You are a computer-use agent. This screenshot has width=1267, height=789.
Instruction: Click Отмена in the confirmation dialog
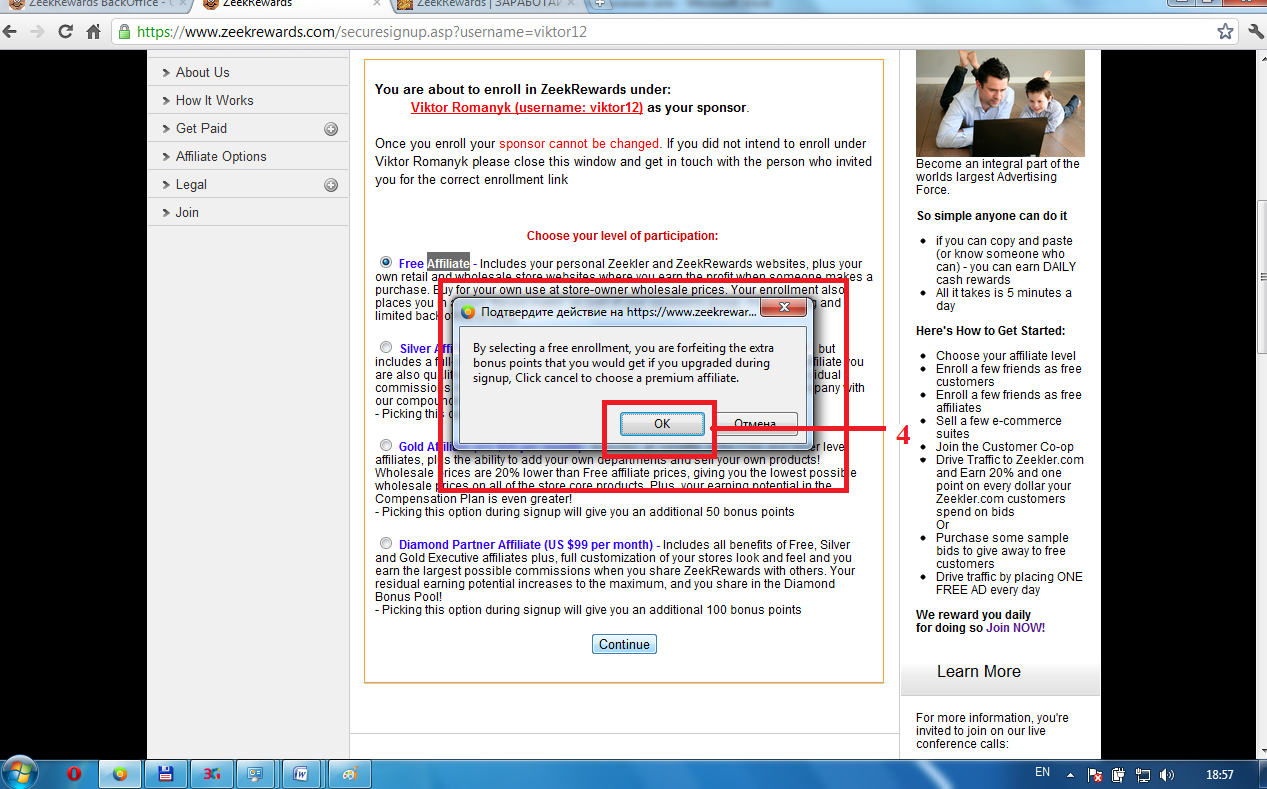(x=757, y=424)
